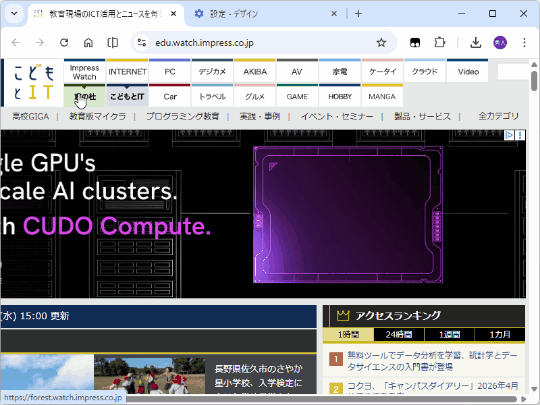Viewport: 540px width, 405px height.
Task: Open INTERNET Watch site tab
Action: click(x=127, y=72)
